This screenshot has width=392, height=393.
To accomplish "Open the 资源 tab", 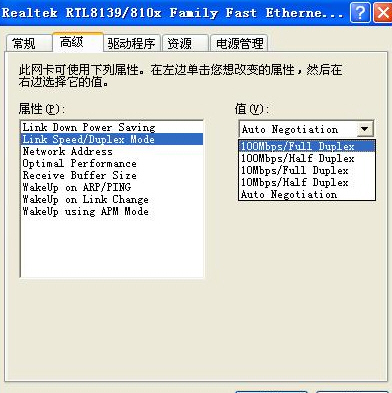I will [x=185, y=43].
